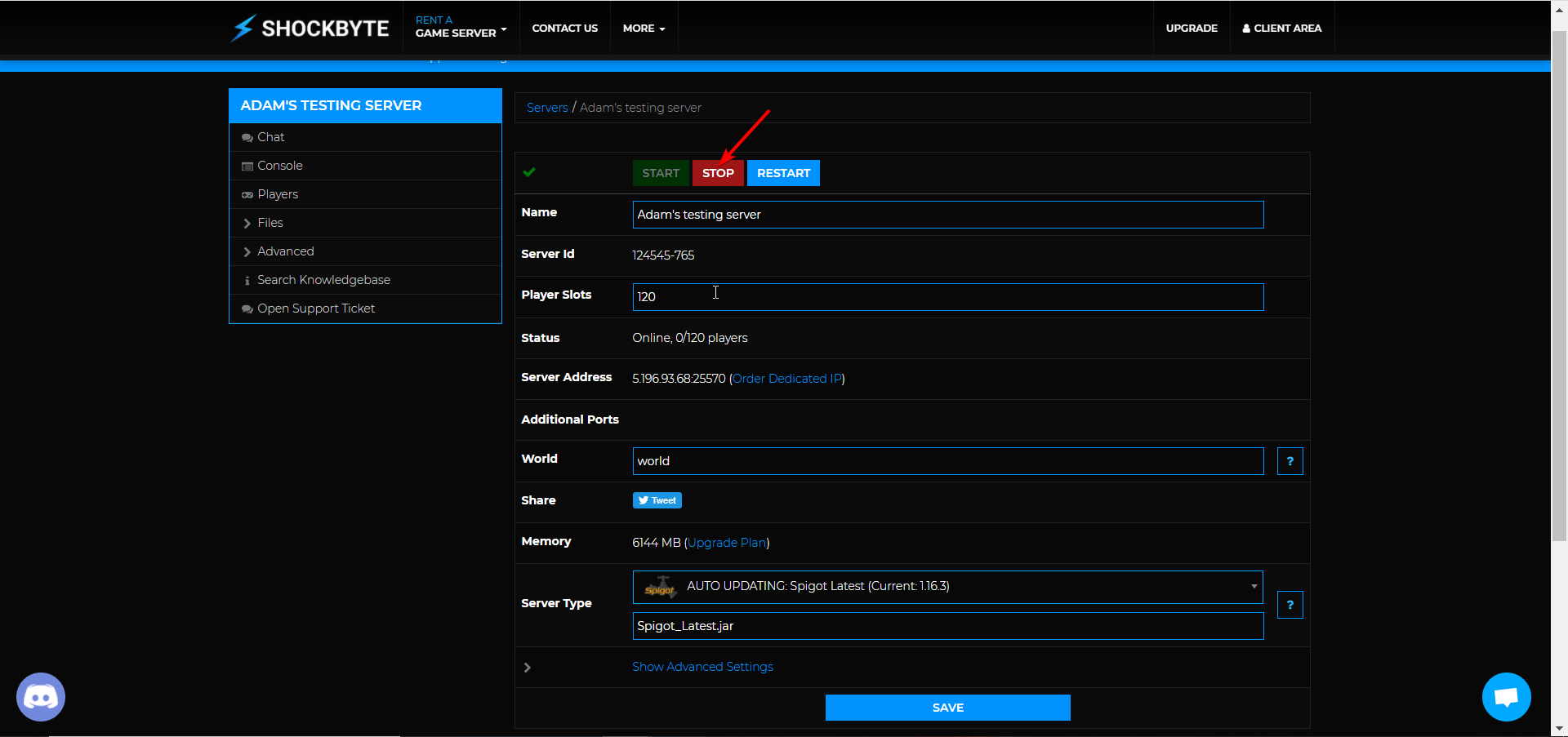Click the help icon beside Server Type
1568x737 pixels.
(1290, 605)
